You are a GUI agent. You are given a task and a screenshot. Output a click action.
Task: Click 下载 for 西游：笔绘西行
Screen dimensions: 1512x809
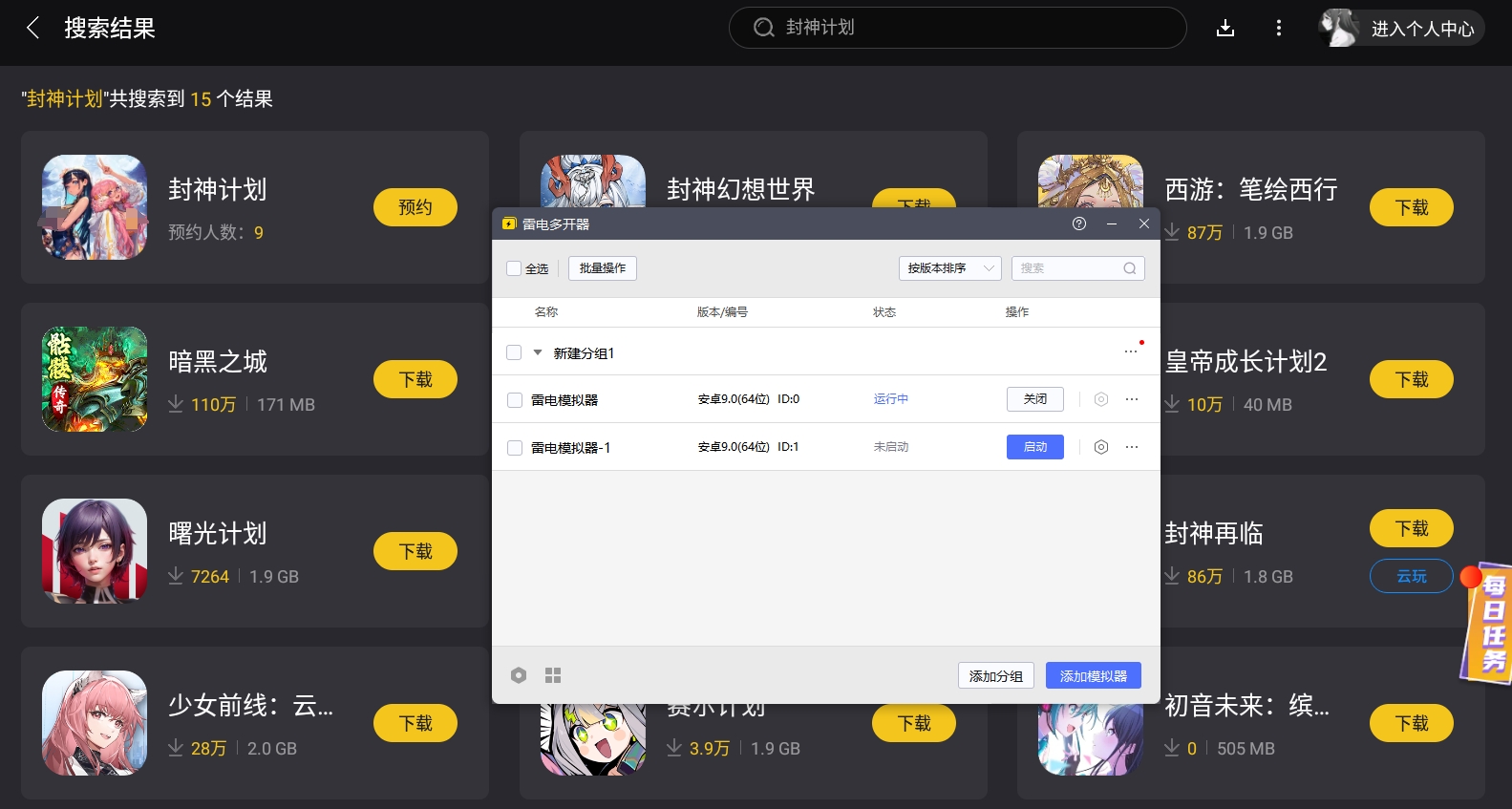click(x=1412, y=207)
